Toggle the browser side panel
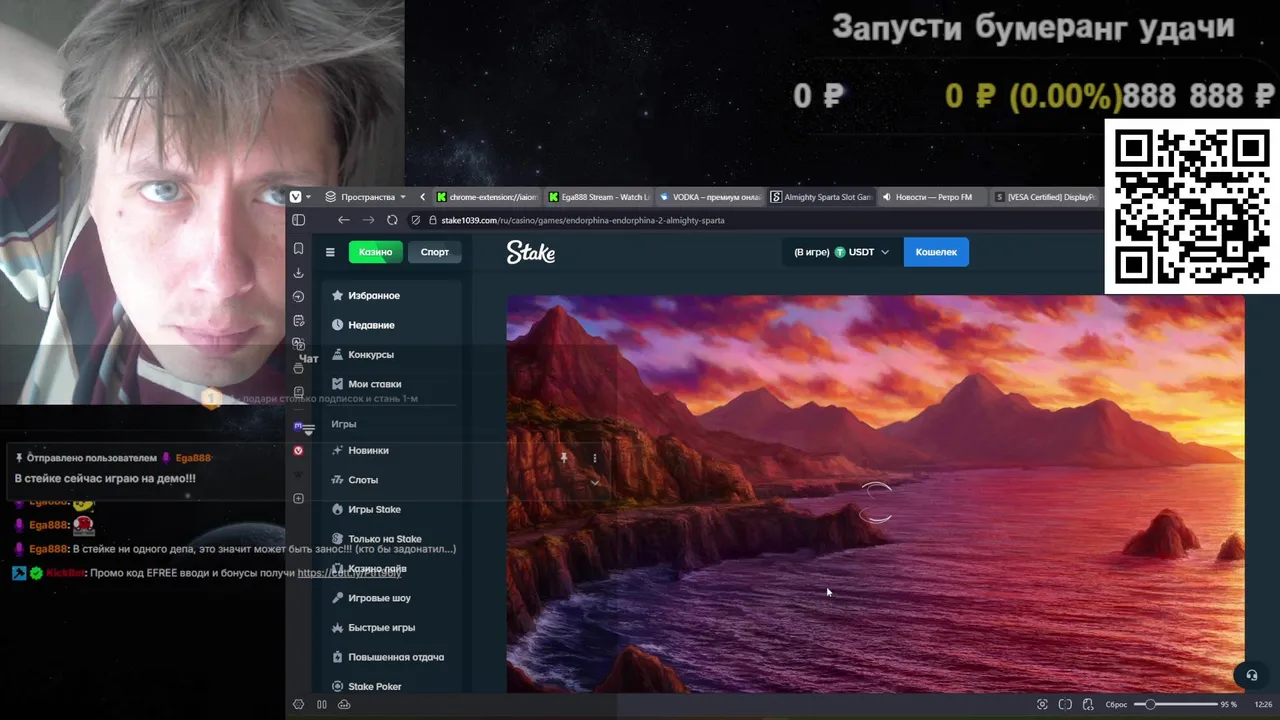The image size is (1280, 720). tap(298, 220)
